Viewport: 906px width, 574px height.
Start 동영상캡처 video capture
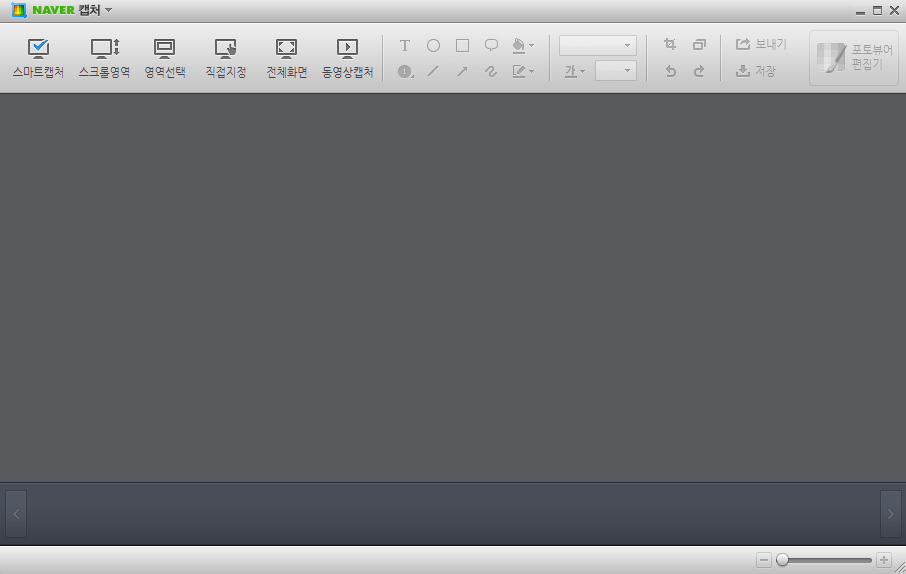[x=347, y=58]
